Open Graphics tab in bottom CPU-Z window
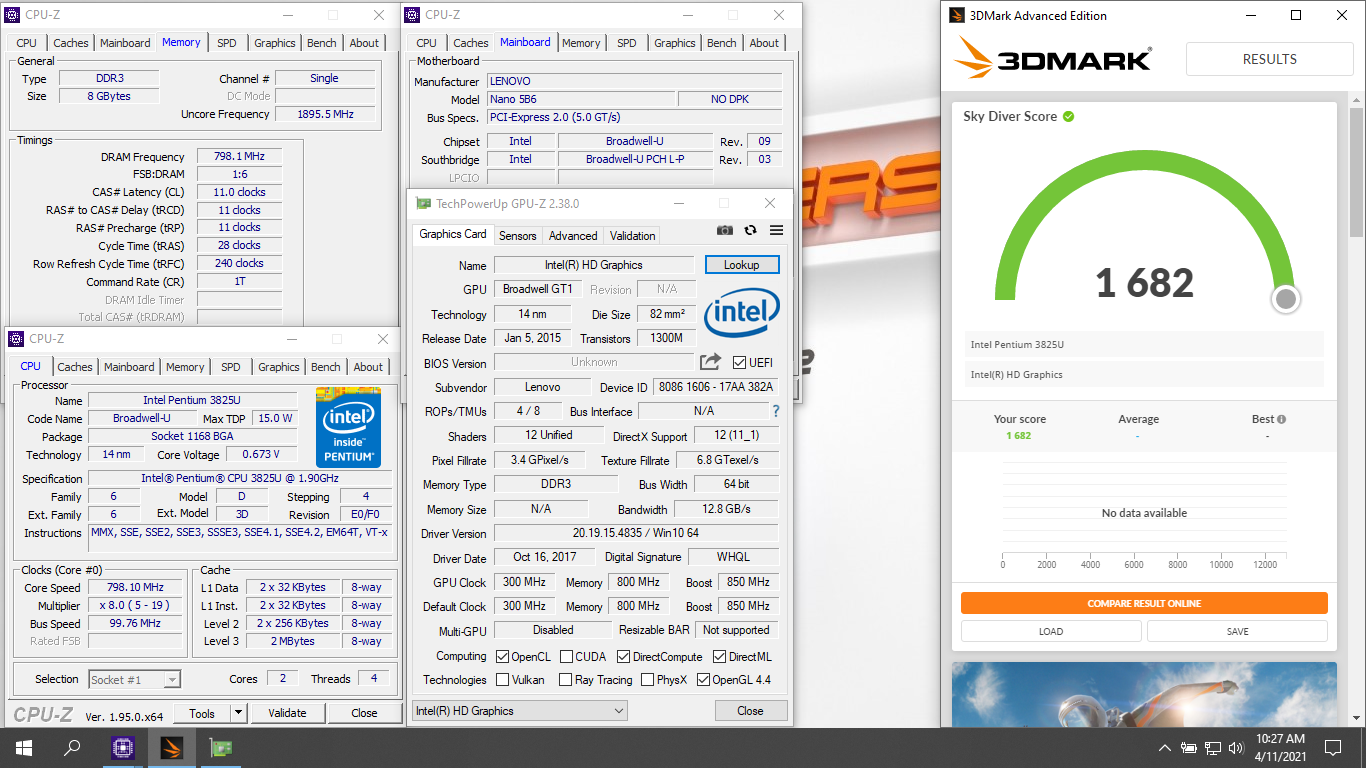Viewport: 1366px width, 768px height. (278, 367)
